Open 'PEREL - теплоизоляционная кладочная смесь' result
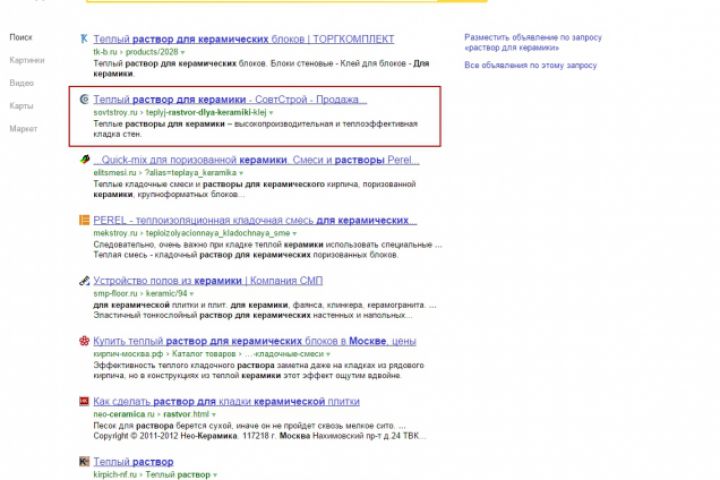This screenshot has width=720, height=480. [x=255, y=220]
